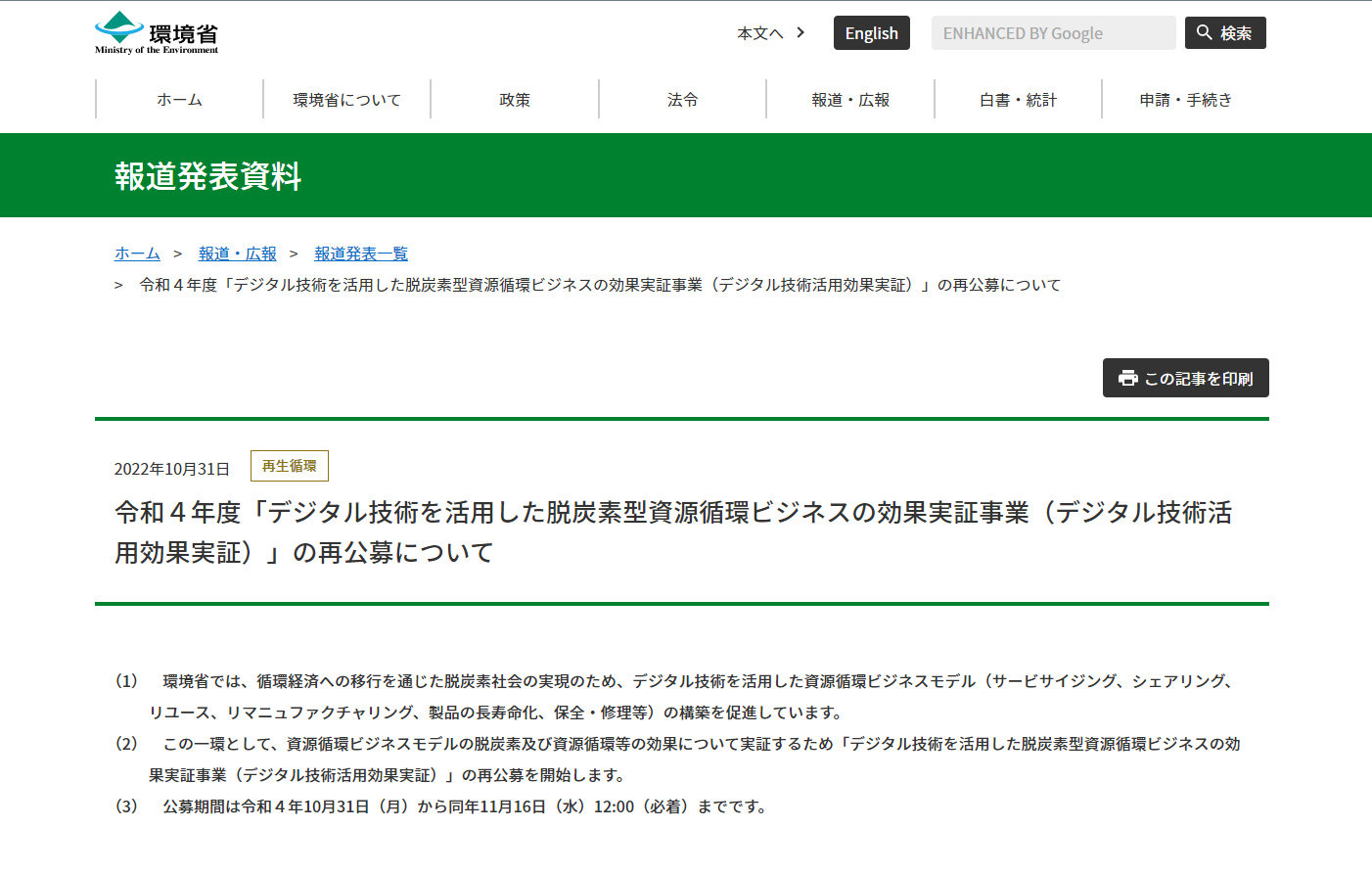Open the 白書・統計 navigation item
1372x874 pixels.
pyautogui.click(x=1018, y=100)
